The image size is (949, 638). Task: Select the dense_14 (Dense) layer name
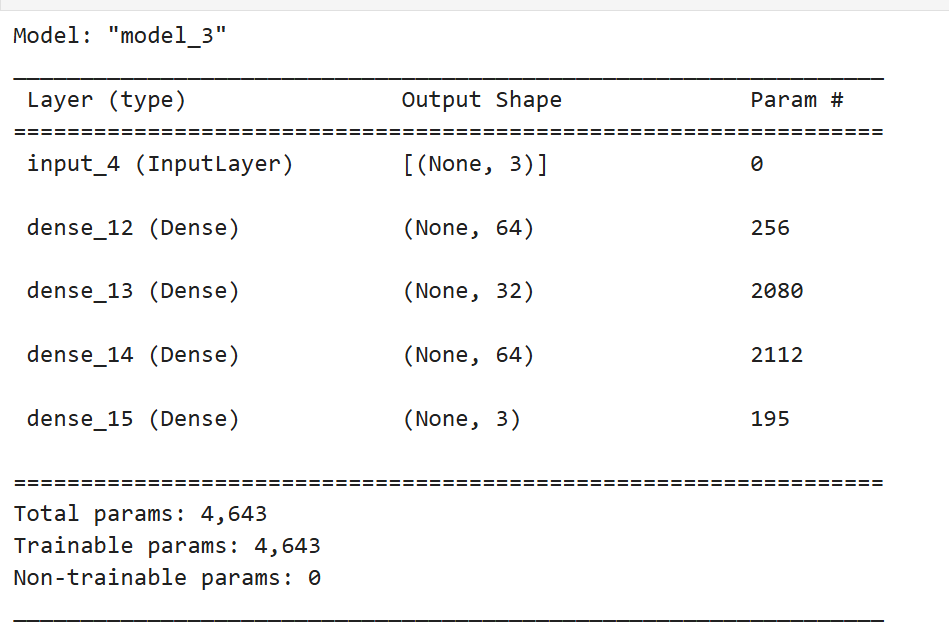(133, 355)
